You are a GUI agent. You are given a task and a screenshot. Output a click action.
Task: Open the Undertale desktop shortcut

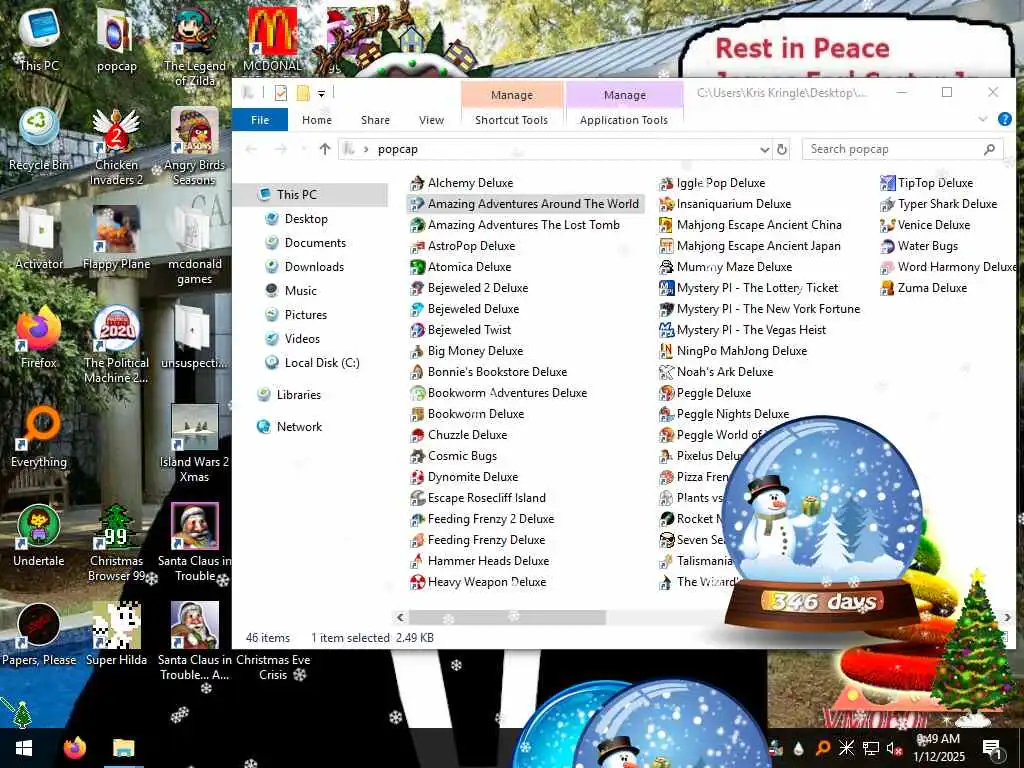pos(39,536)
